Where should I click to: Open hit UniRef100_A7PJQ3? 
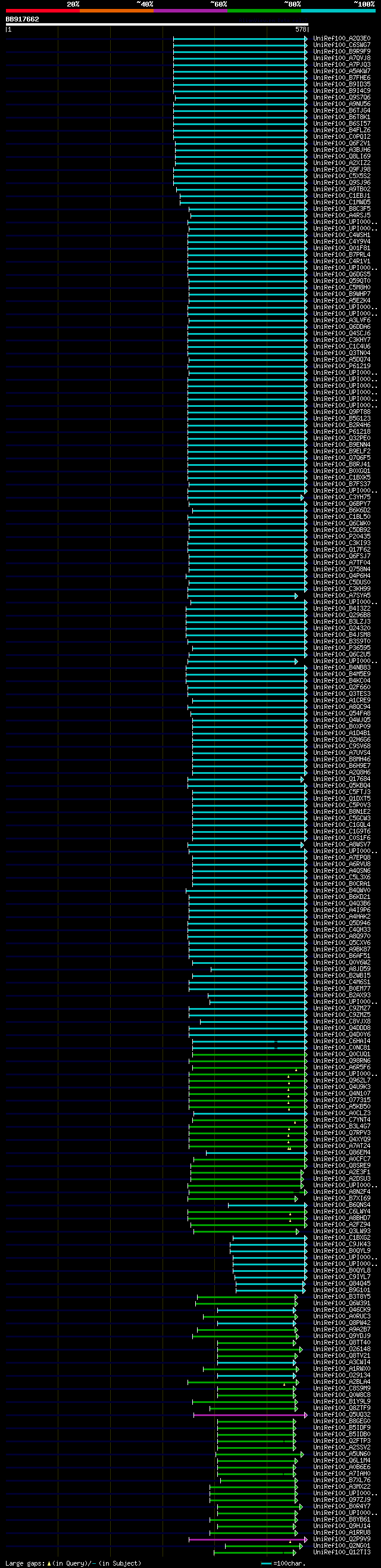coord(342,64)
